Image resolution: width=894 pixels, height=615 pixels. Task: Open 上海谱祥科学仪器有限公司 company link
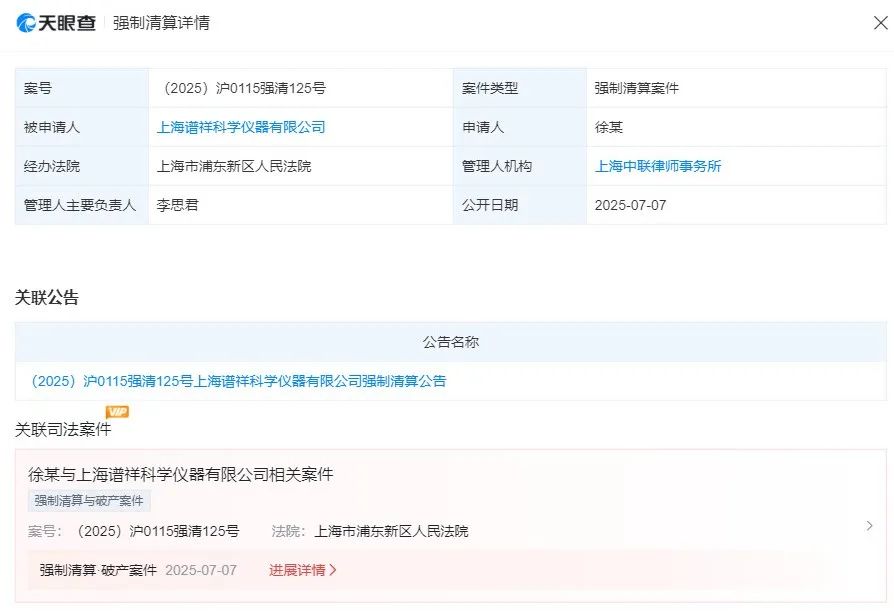click(241, 127)
